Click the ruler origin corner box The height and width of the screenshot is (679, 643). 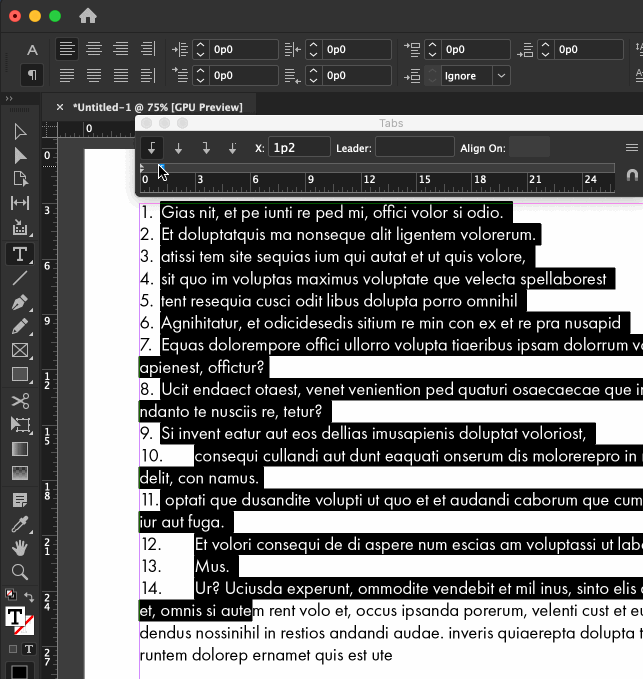(50, 129)
